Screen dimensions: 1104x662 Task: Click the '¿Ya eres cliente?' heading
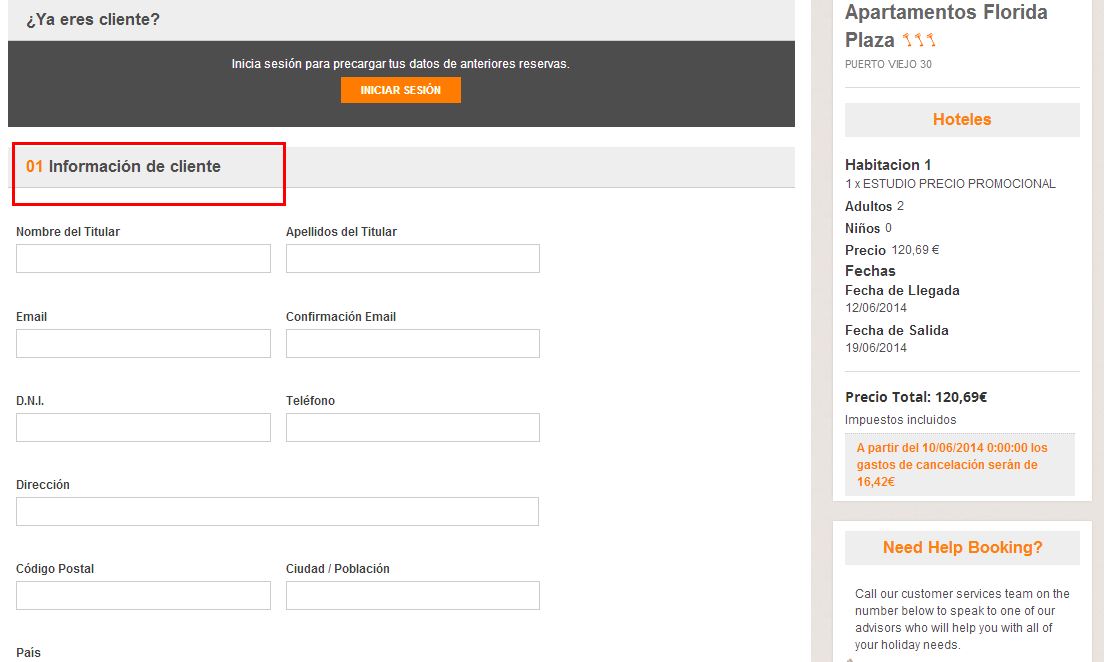click(93, 20)
